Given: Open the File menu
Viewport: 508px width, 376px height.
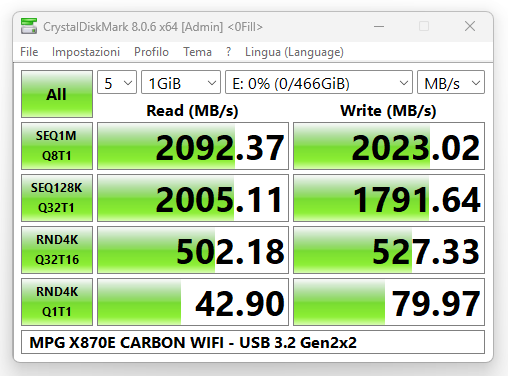Looking at the screenshot, I should [x=29, y=52].
